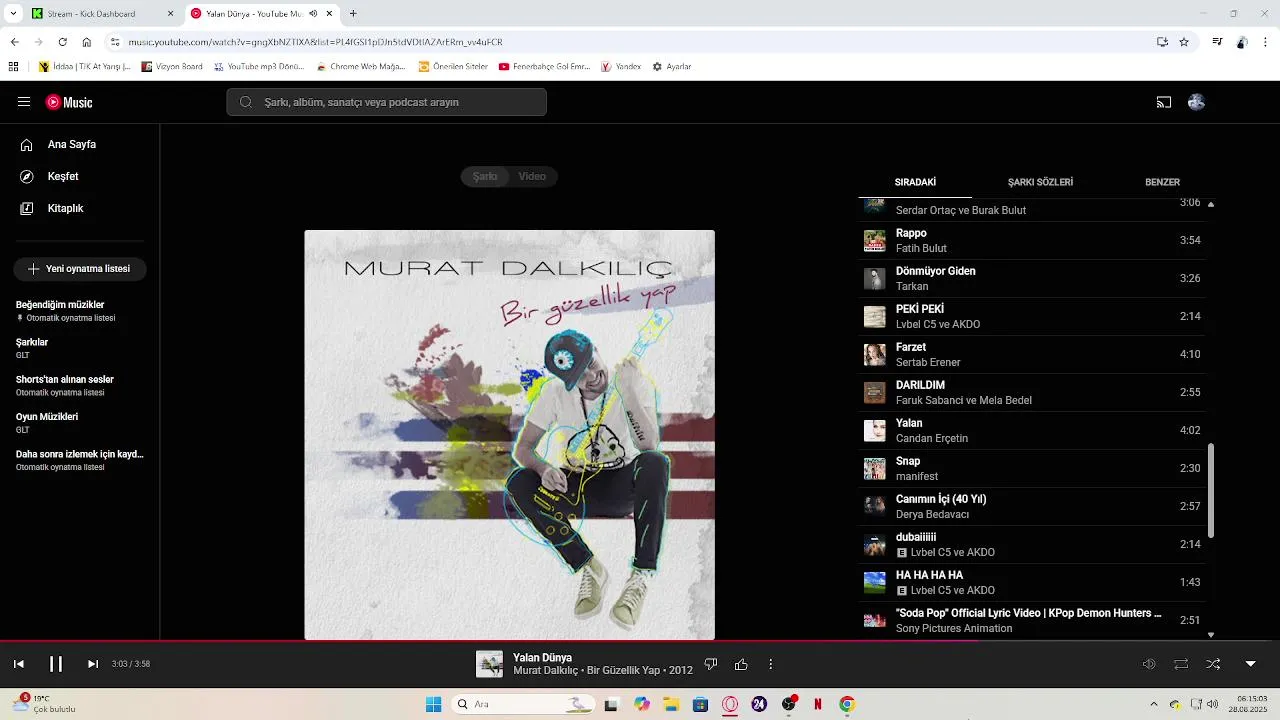Screen dimensions: 1280x720
Task: Play dubaiiiiii from the queue
Action: [1032, 545]
